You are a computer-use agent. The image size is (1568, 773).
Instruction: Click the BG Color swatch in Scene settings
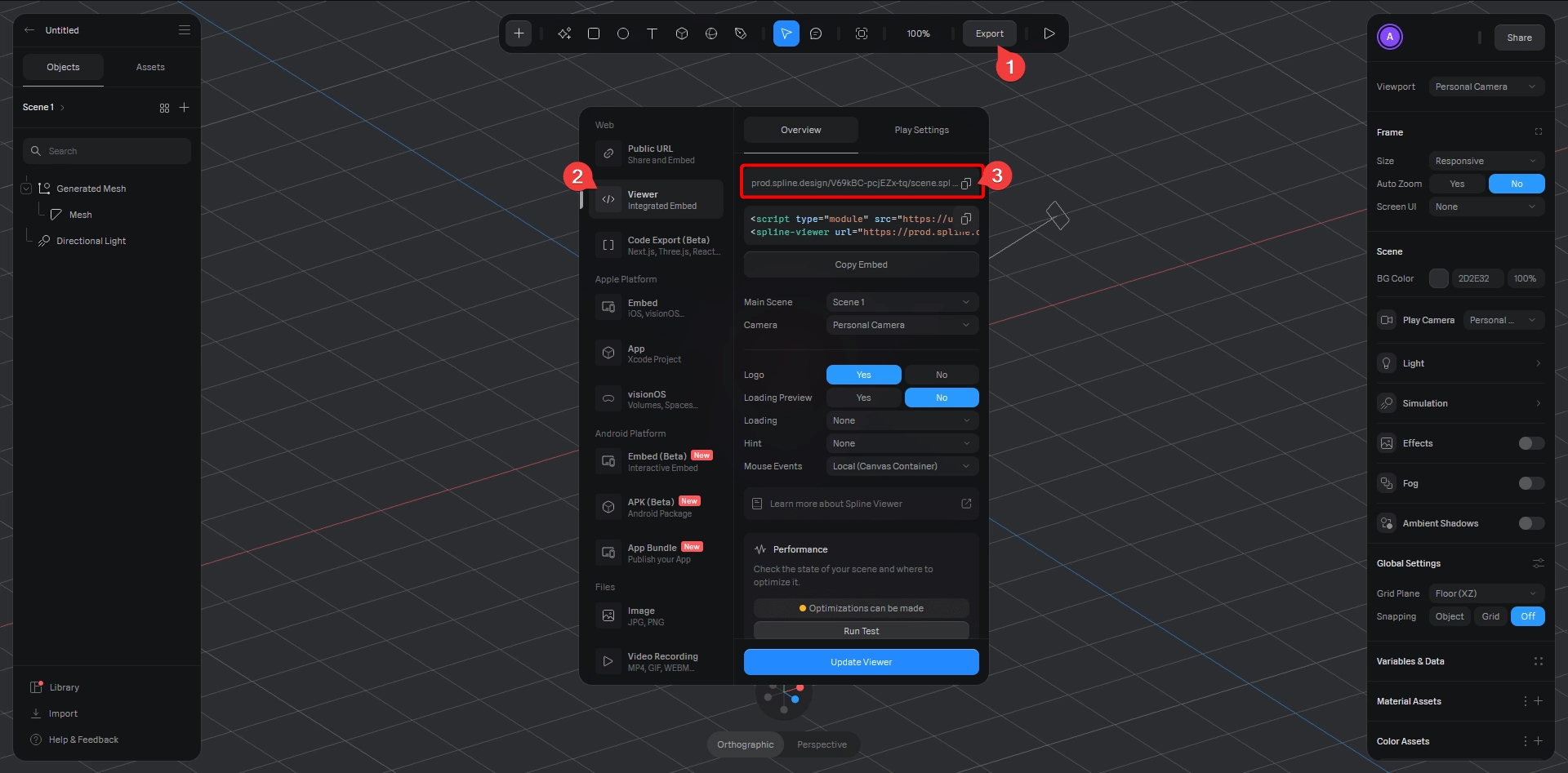point(1439,278)
